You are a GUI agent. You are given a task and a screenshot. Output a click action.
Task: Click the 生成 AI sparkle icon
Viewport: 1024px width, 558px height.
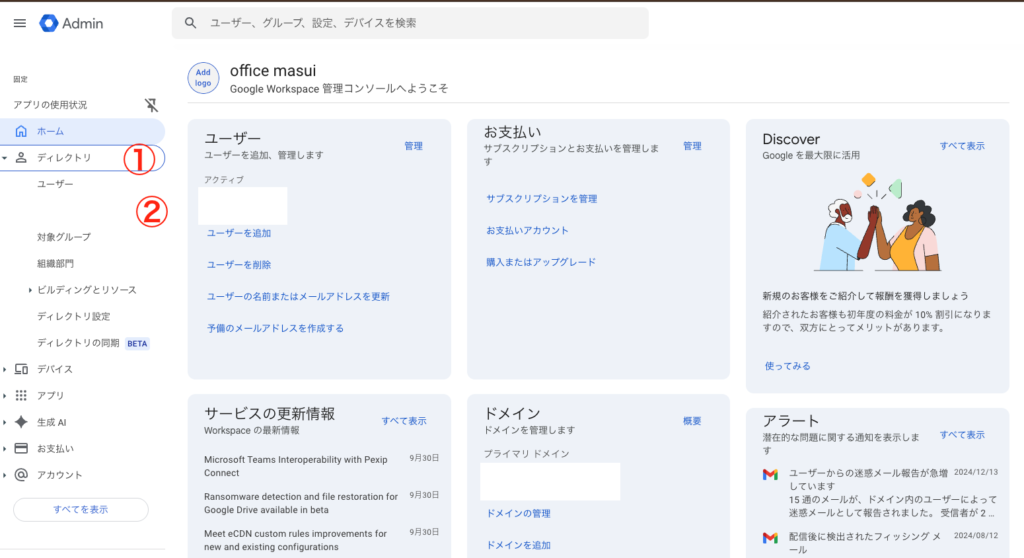[x=21, y=422]
